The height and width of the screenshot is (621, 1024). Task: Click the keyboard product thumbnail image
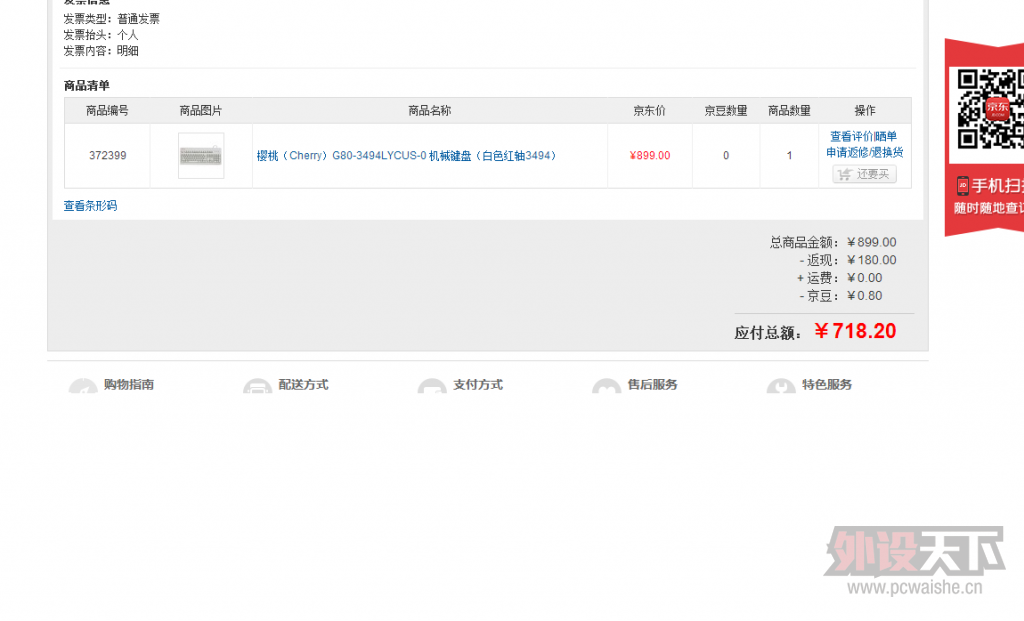click(x=201, y=155)
